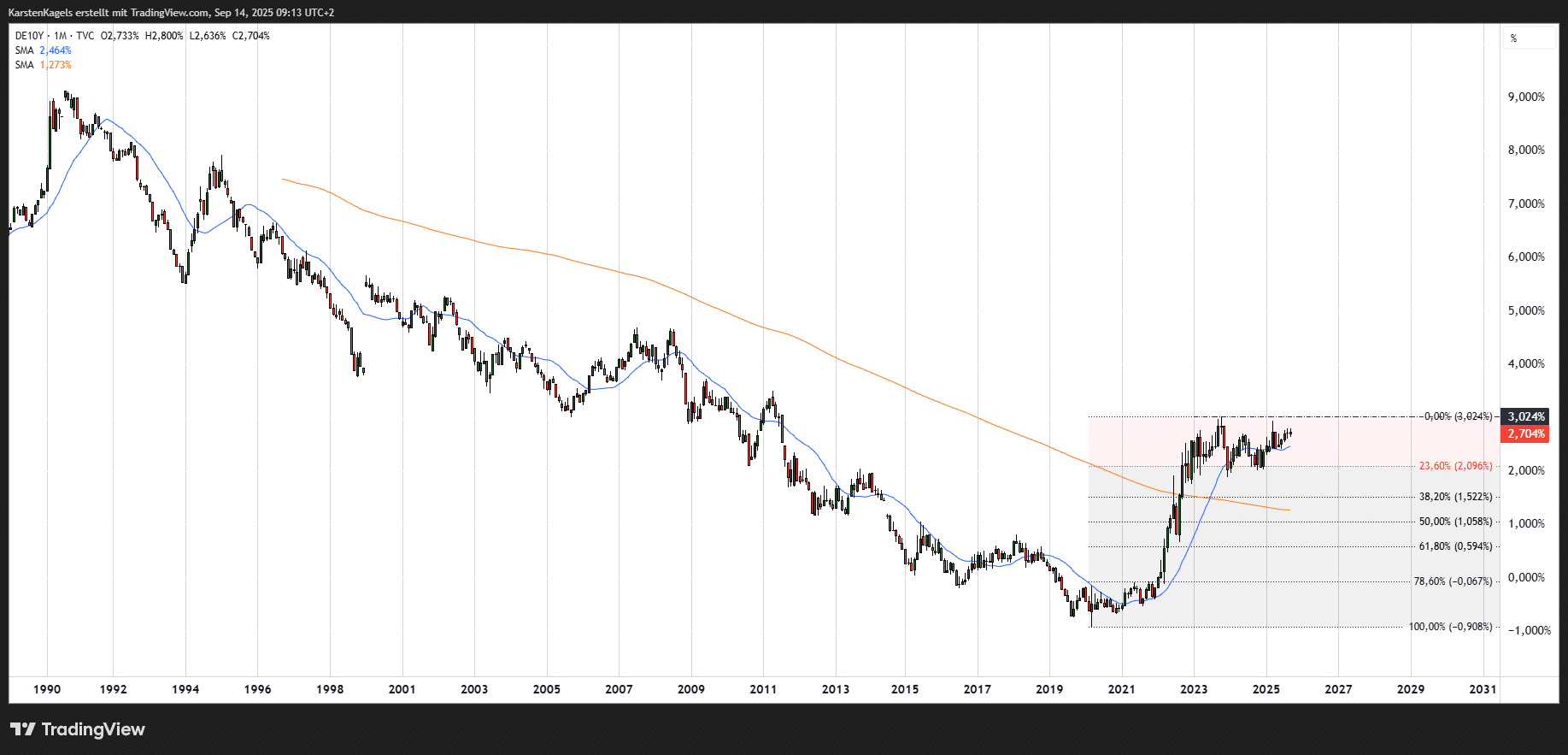1568x755 pixels.
Task: Click the 2025 label on time axis
Action: (x=1266, y=689)
